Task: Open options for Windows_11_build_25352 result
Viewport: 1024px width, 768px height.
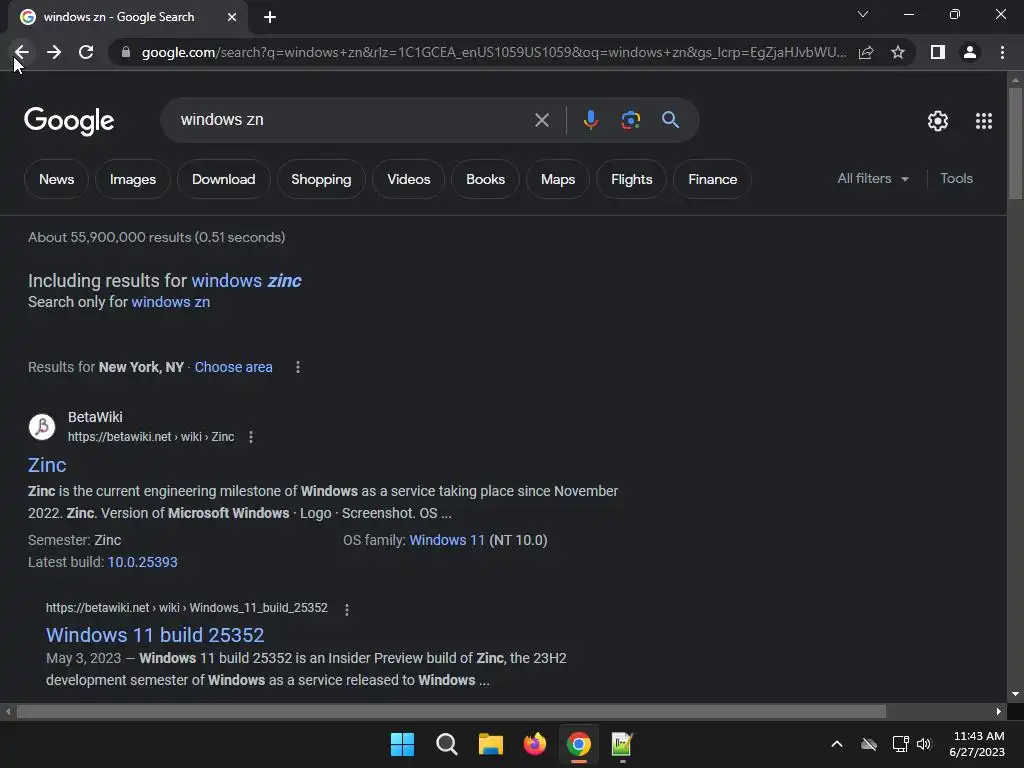Action: coord(347,609)
